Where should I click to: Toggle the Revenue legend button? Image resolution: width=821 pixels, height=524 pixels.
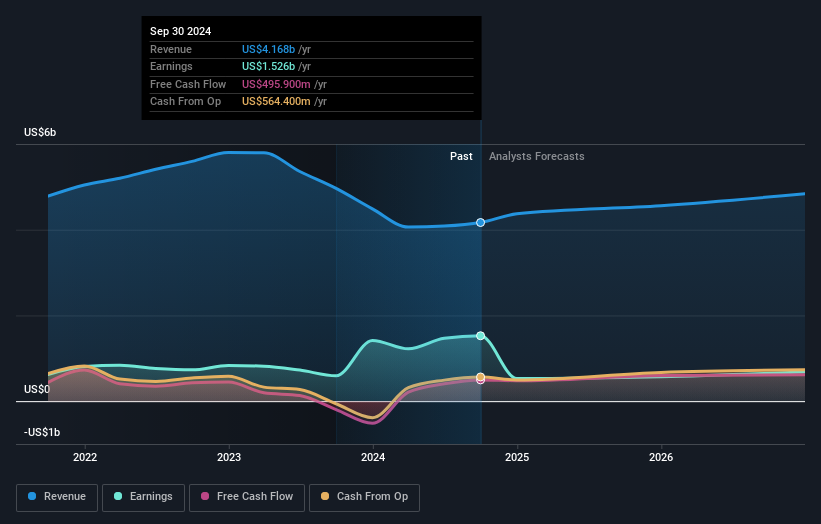point(57,497)
